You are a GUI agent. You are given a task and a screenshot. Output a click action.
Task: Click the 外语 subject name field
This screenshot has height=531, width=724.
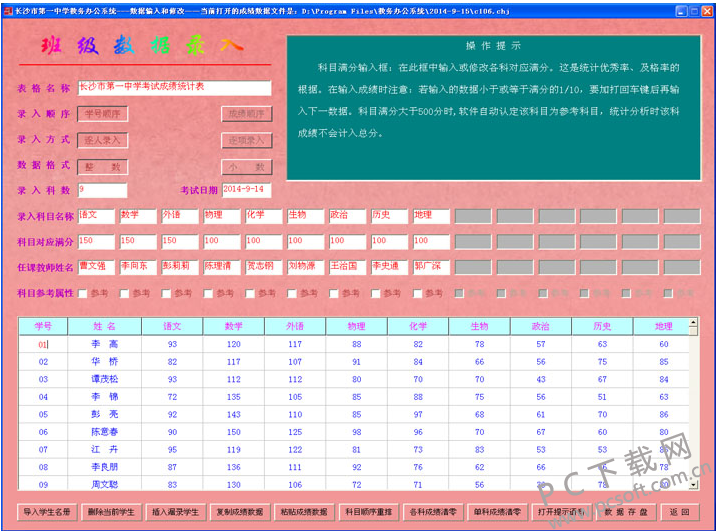click(x=180, y=216)
